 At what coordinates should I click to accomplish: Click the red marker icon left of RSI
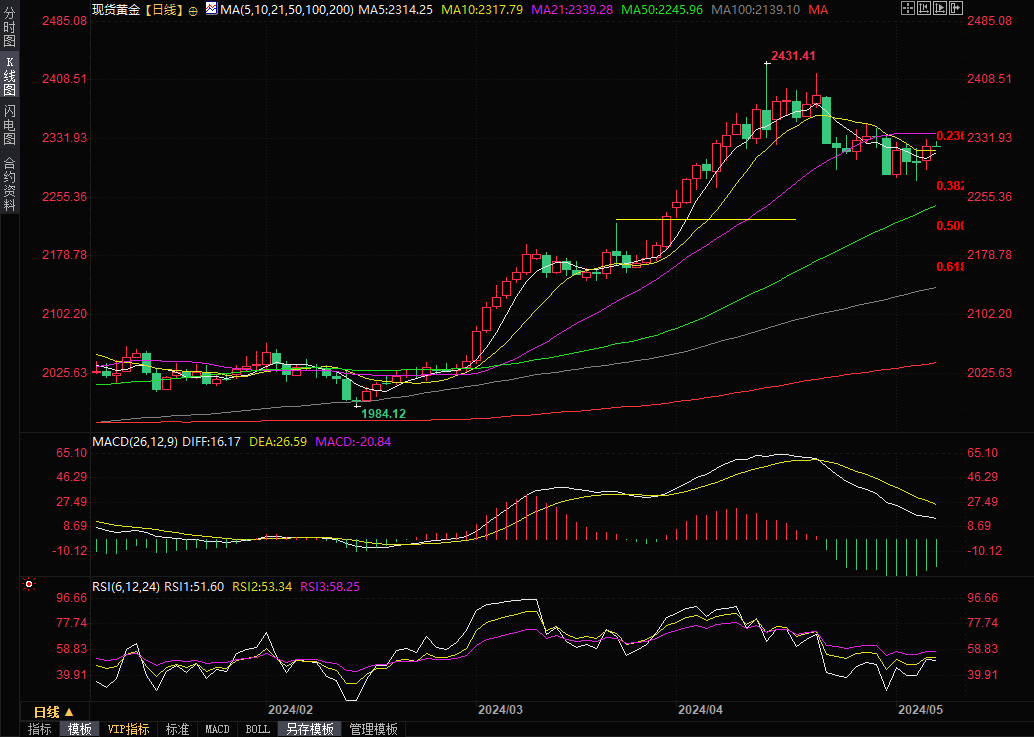[29, 584]
